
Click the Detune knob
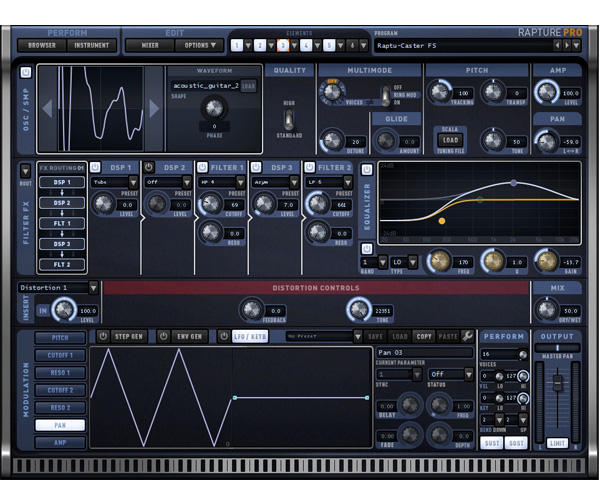pos(332,141)
